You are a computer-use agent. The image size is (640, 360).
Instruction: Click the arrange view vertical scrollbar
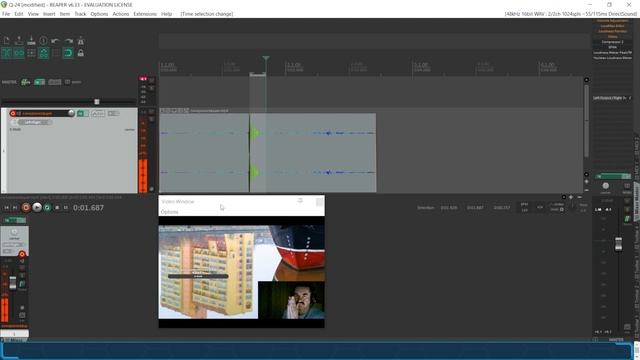tap(587, 120)
